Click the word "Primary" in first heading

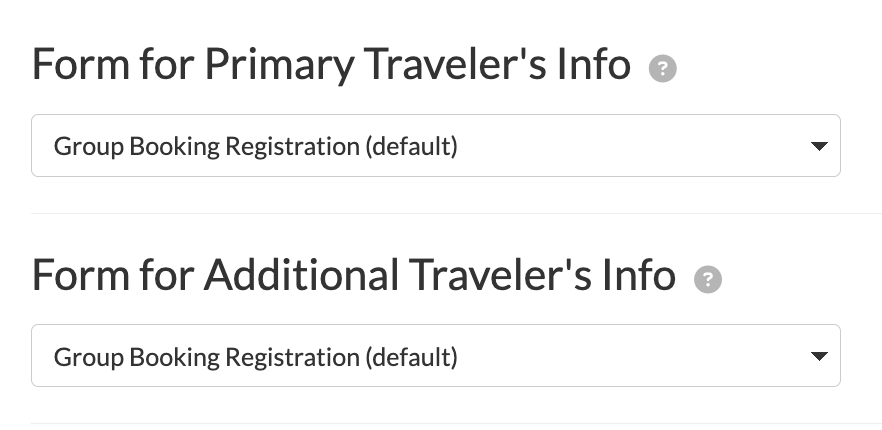(278, 65)
